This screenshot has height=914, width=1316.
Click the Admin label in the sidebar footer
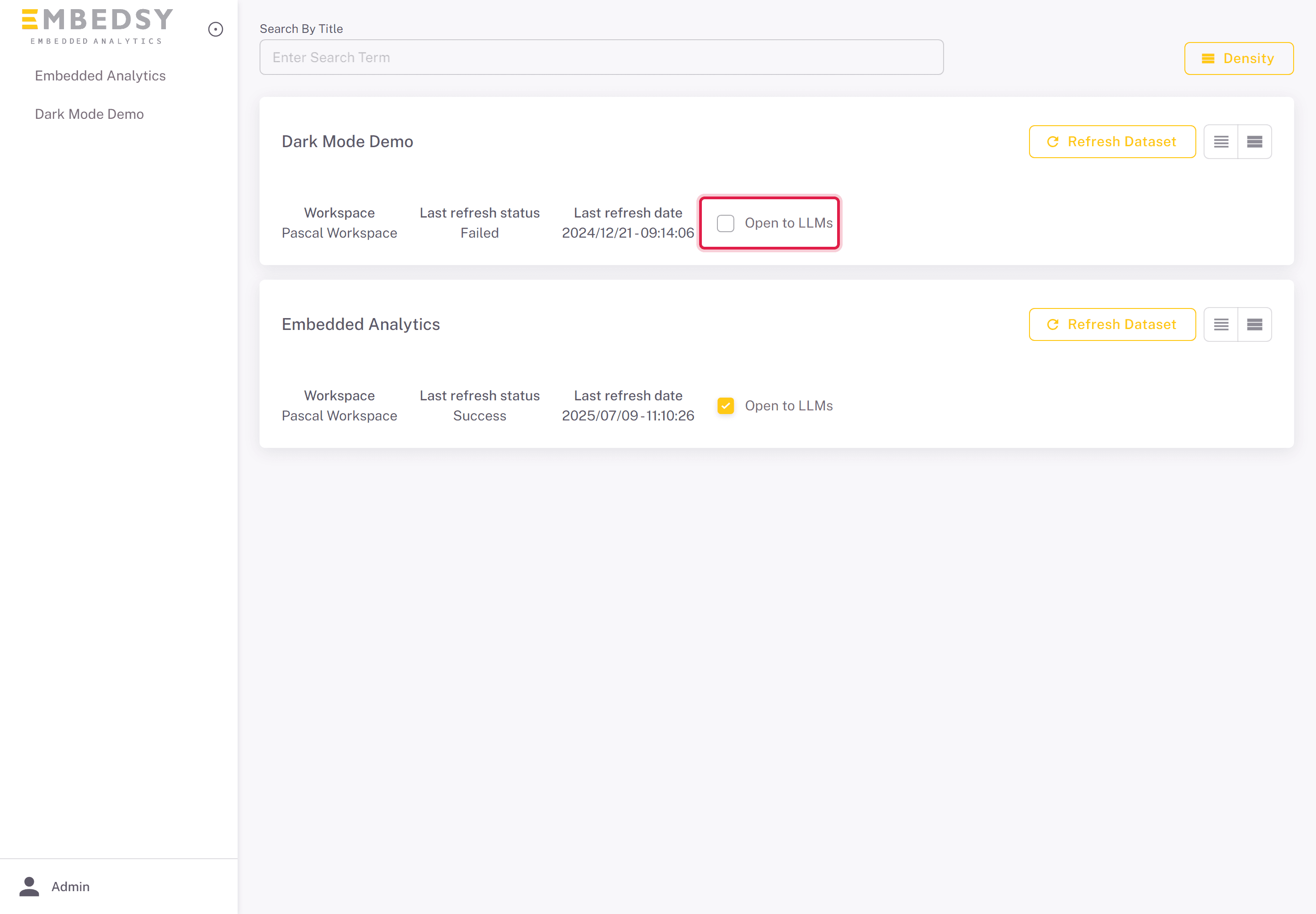(70, 887)
